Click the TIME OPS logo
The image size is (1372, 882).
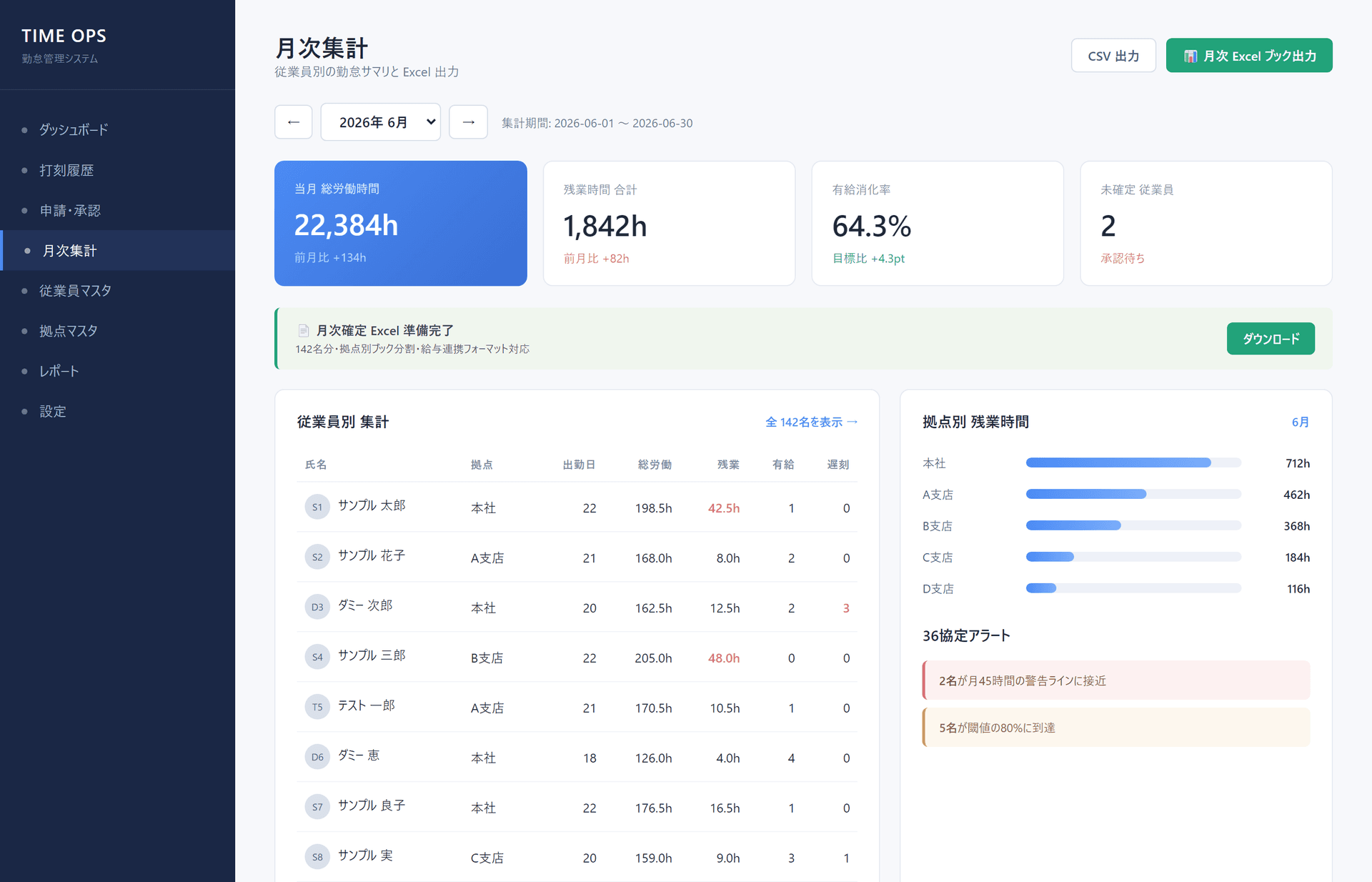coord(64,36)
